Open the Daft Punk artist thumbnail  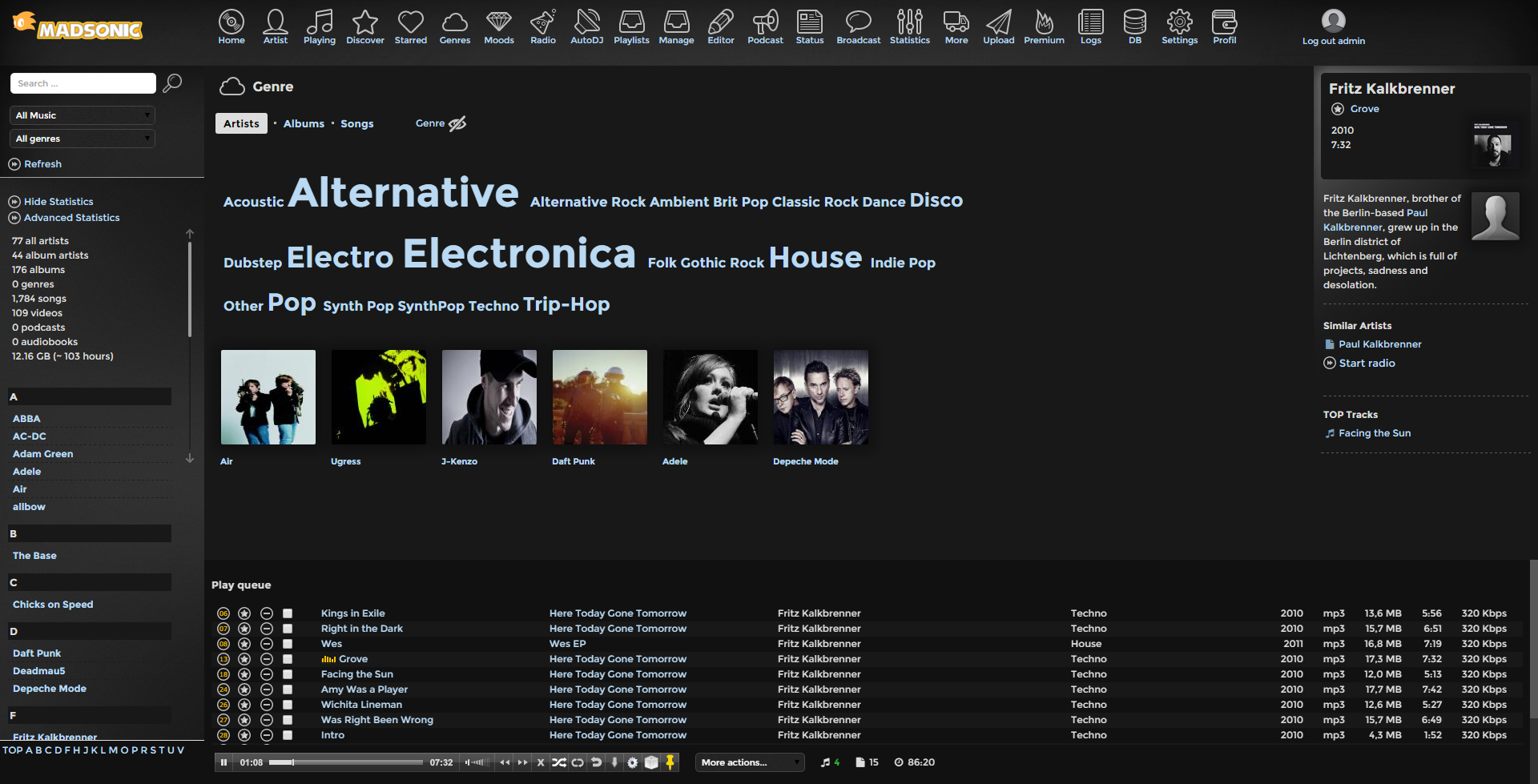599,397
